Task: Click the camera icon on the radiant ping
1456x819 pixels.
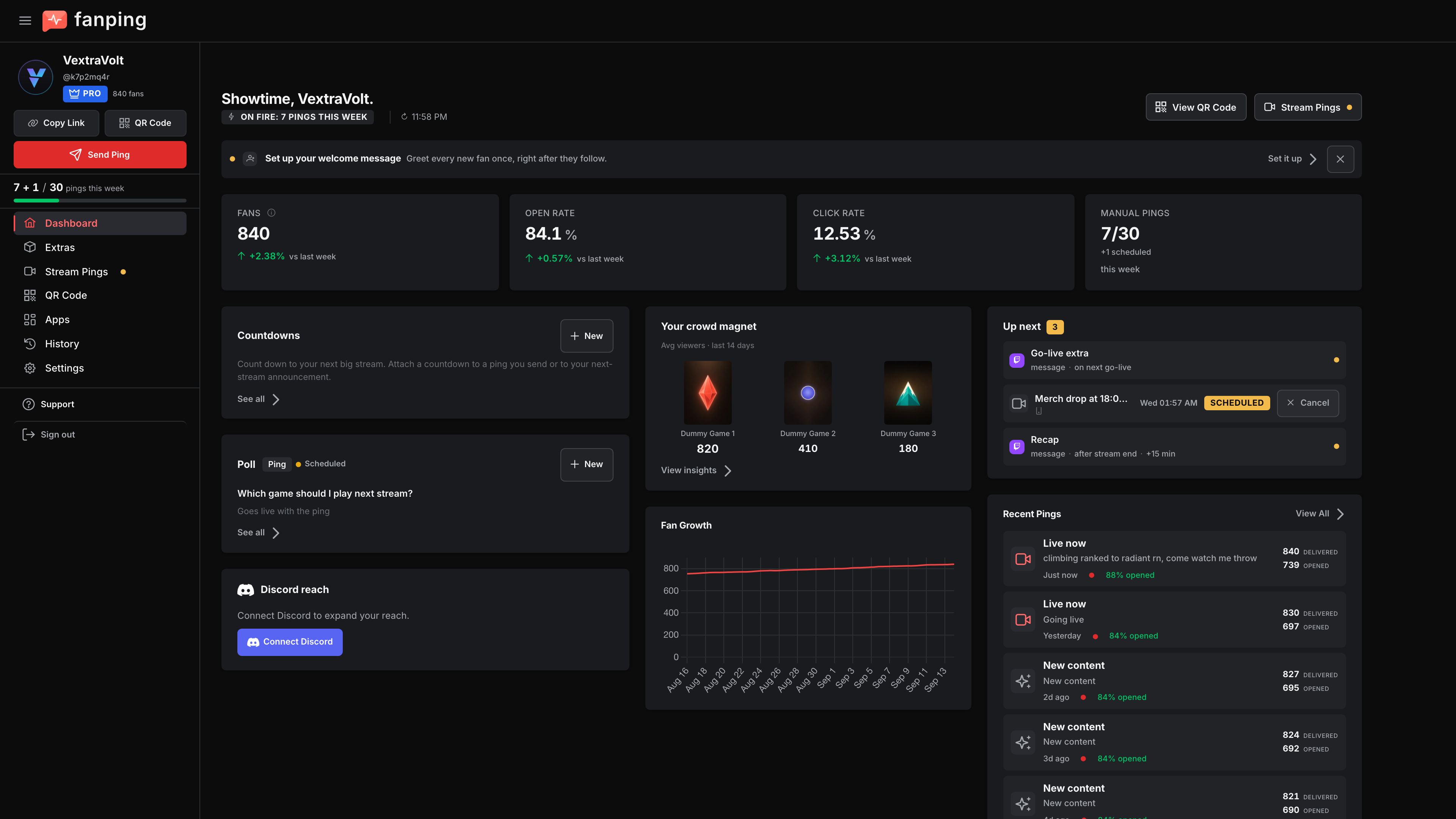Action: [1023, 559]
